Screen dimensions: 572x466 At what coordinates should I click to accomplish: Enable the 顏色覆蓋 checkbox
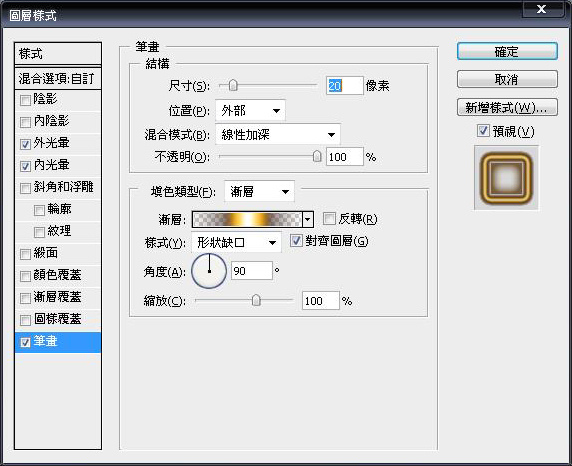25,276
